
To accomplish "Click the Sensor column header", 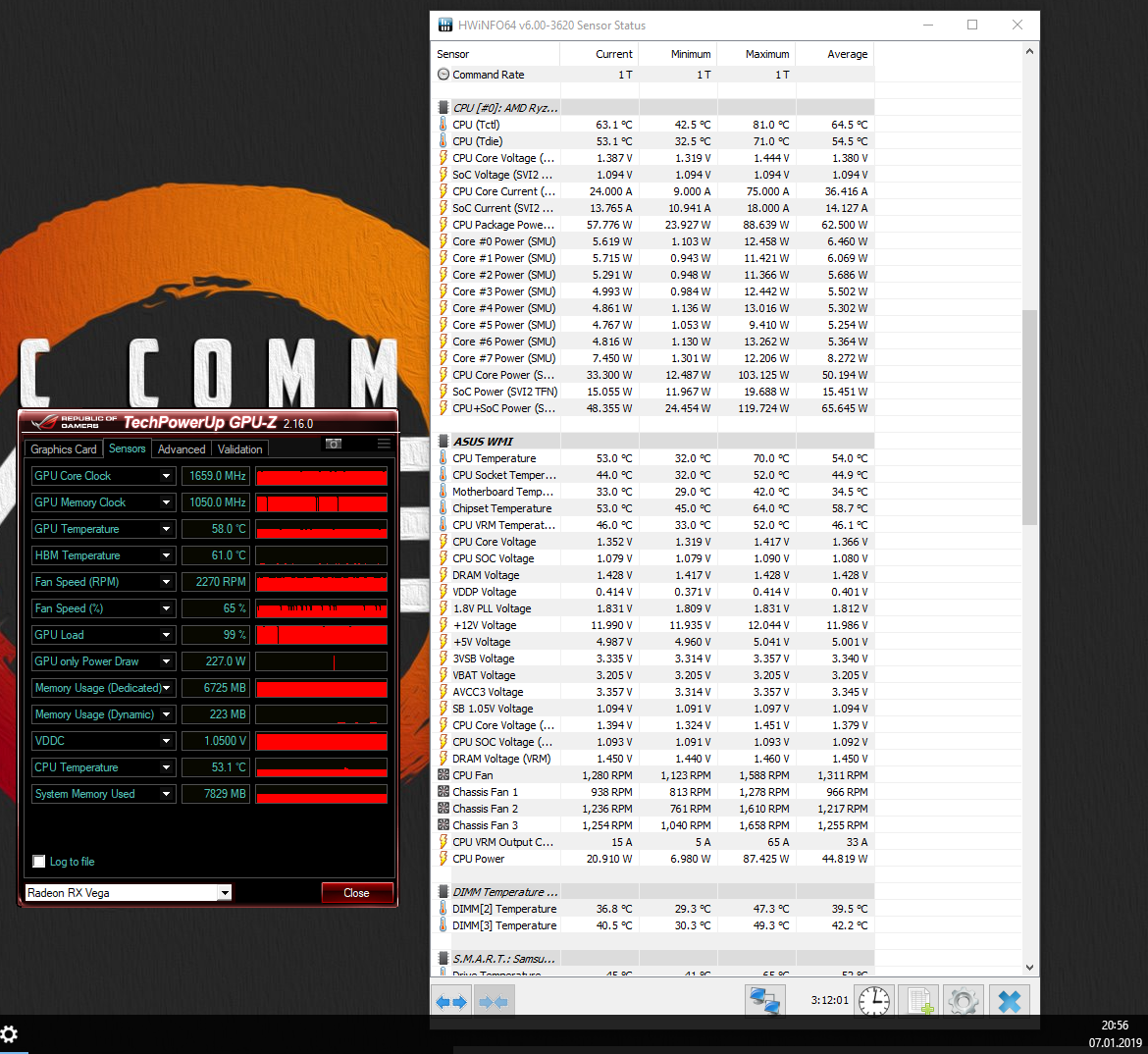I will (x=496, y=54).
